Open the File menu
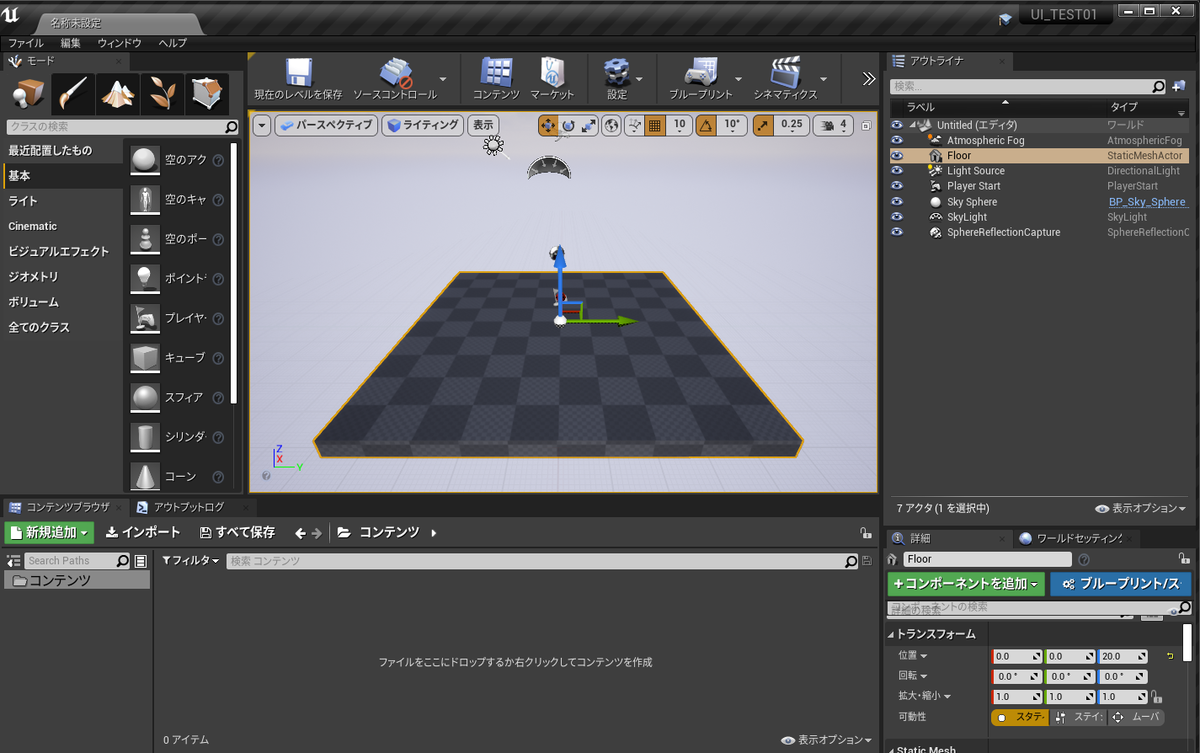The width and height of the screenshot is (1200, 753). 26,44
